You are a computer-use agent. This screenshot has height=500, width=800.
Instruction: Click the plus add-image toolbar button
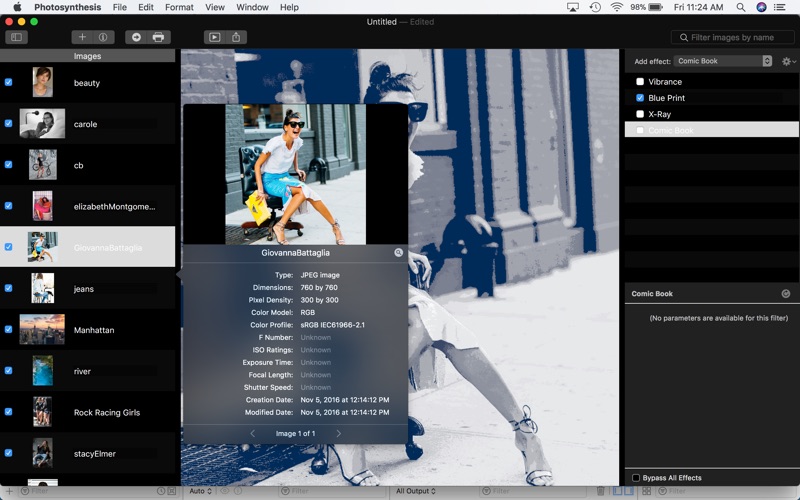[82, 37]
